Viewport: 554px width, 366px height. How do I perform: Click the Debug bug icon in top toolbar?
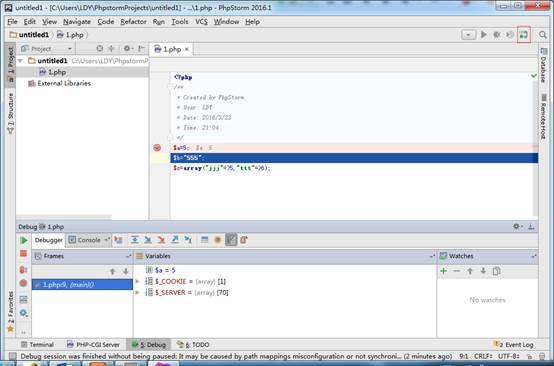tap(497, 35)
